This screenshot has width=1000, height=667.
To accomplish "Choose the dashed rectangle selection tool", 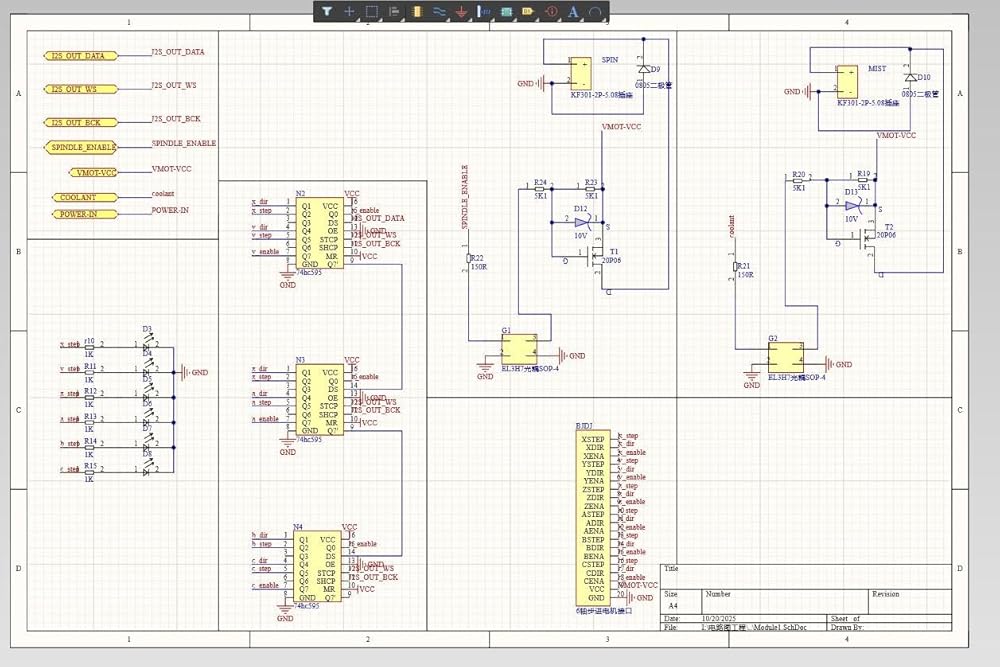I will tap(371, 12).
